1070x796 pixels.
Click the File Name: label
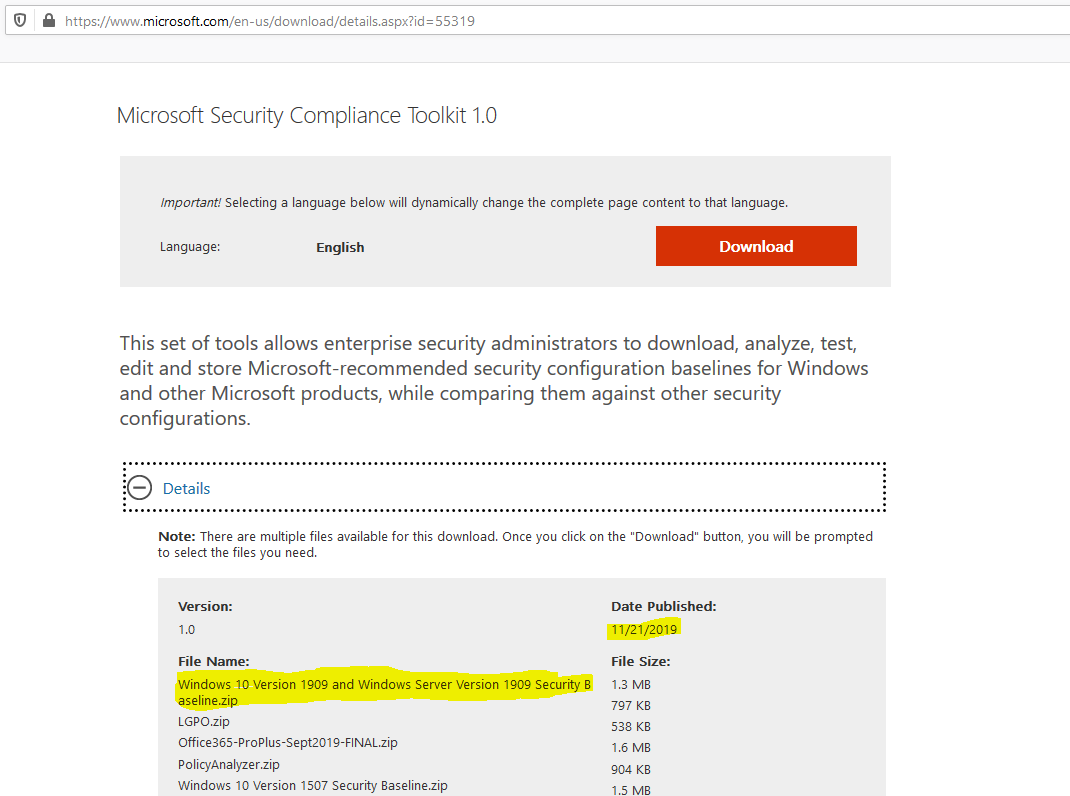click(x=214, y=662)
